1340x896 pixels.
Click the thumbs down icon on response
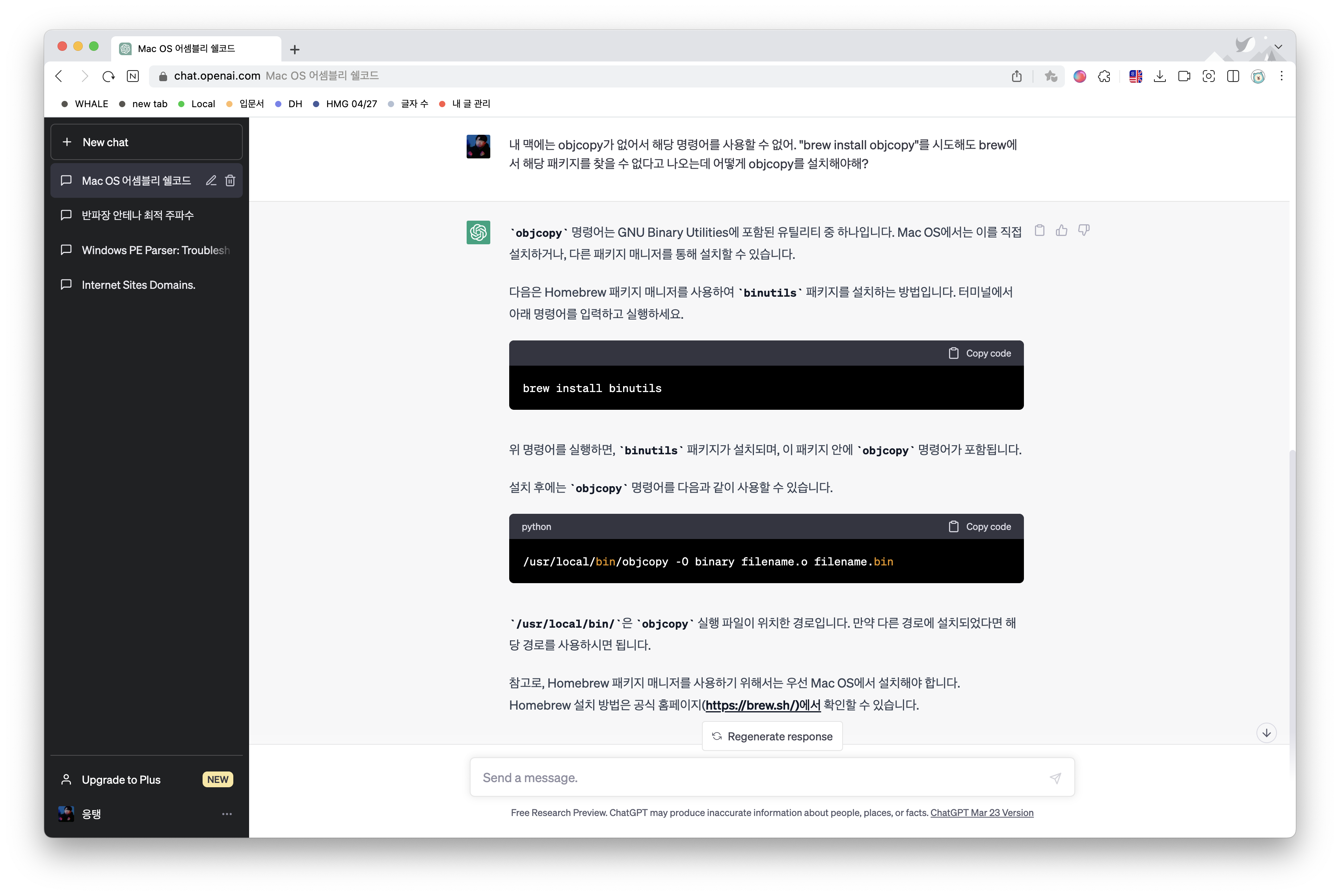tap(1083, 230)
